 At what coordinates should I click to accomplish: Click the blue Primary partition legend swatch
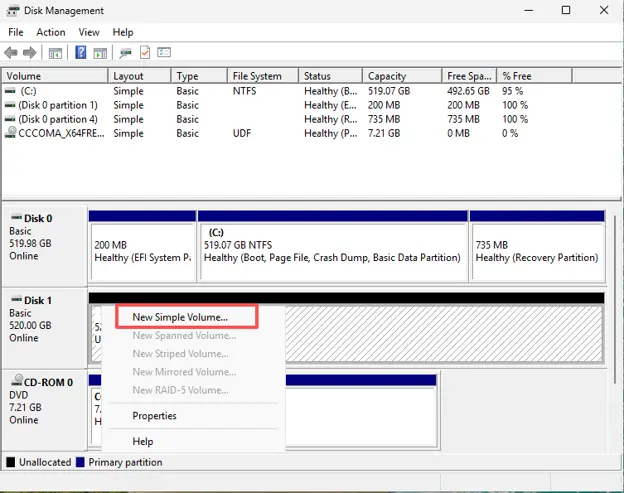point(80,462)
